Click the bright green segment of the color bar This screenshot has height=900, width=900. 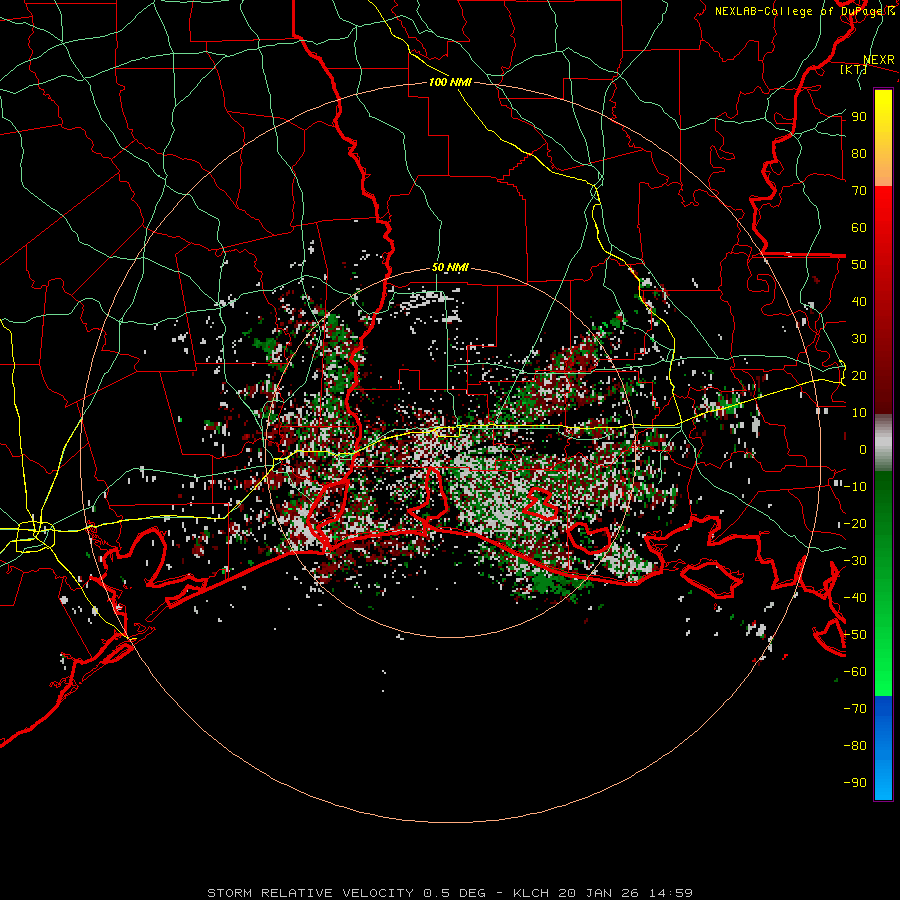883,660
